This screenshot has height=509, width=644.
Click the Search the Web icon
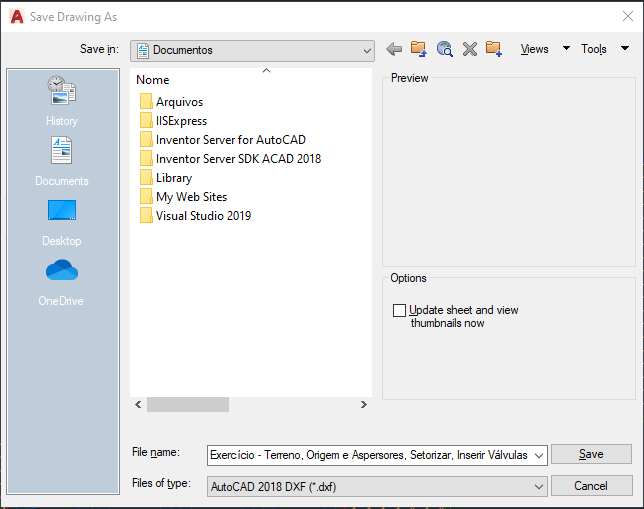tap(445, 49)
